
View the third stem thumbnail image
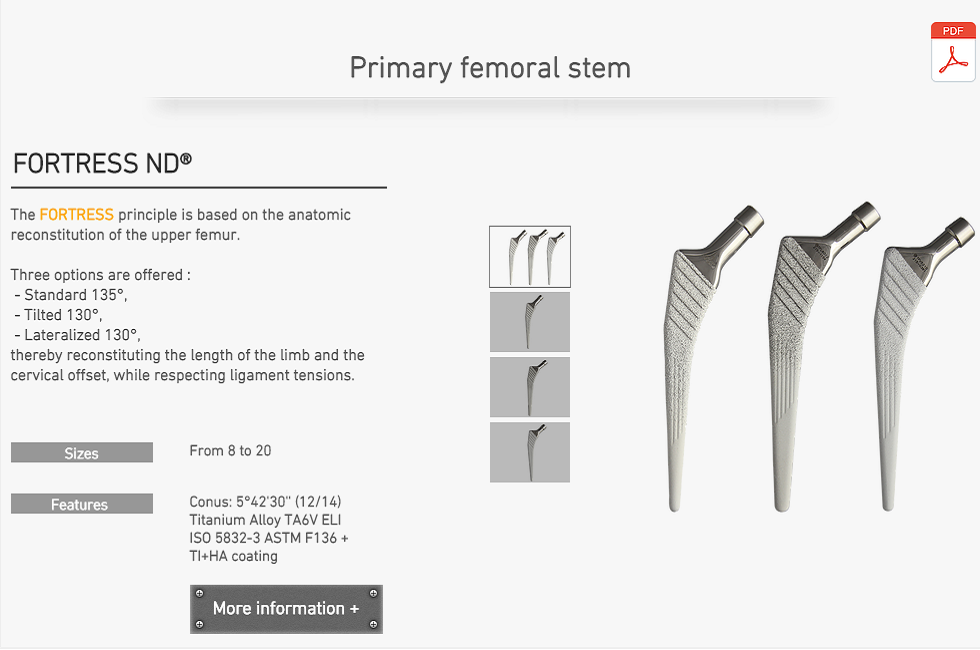pos(530,387)
